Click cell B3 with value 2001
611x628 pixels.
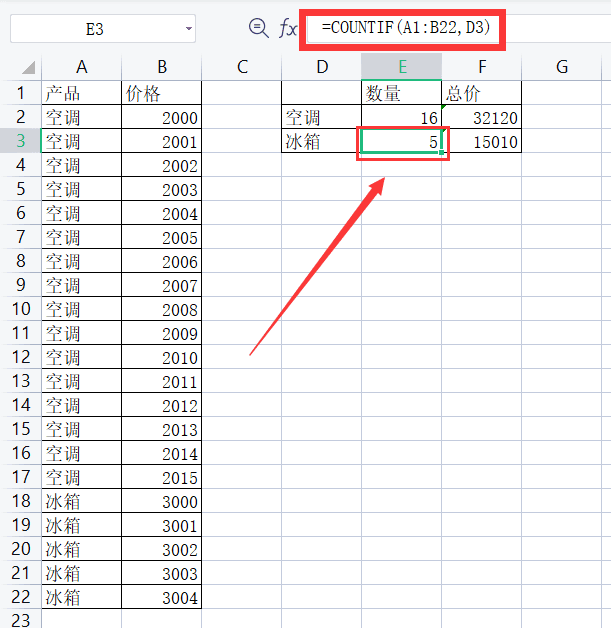pyautogui.click(x=162, y=141)
